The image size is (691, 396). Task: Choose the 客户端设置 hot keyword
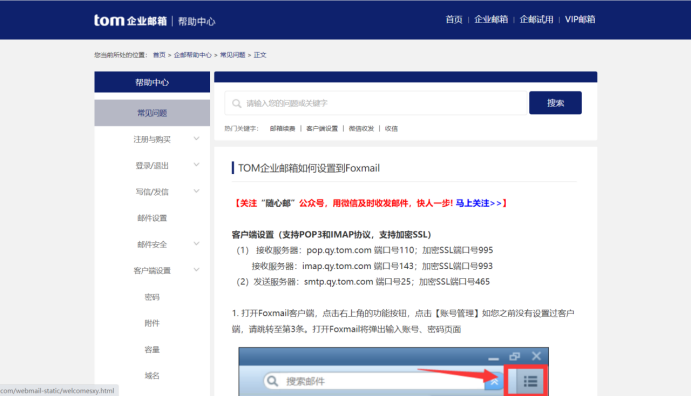(322, 129)
